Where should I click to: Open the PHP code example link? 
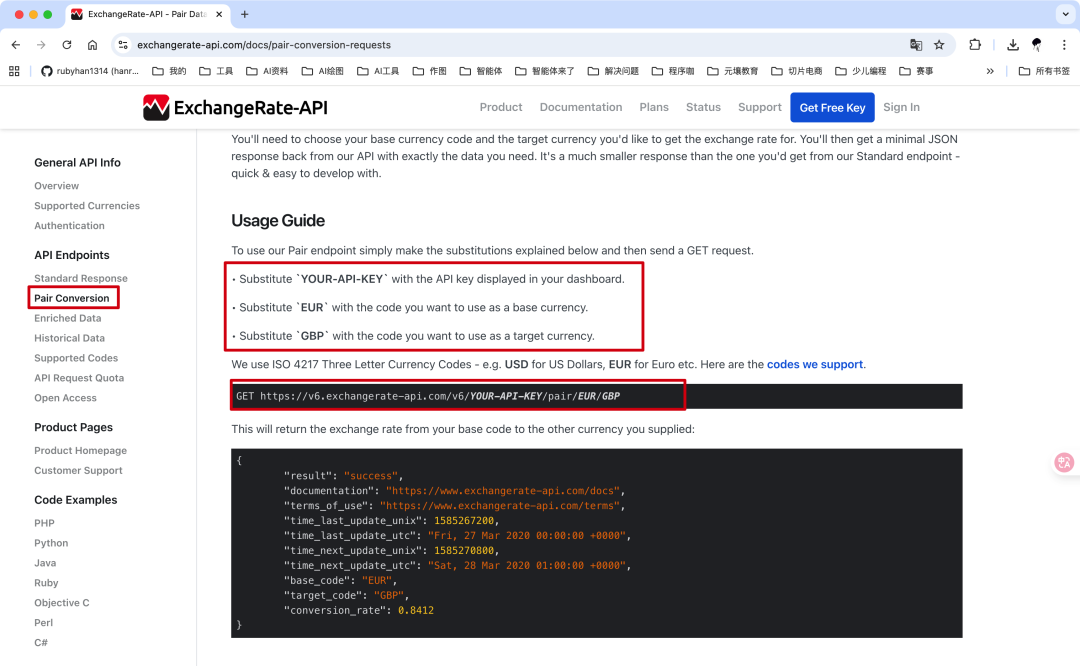(x=44, y=523)
